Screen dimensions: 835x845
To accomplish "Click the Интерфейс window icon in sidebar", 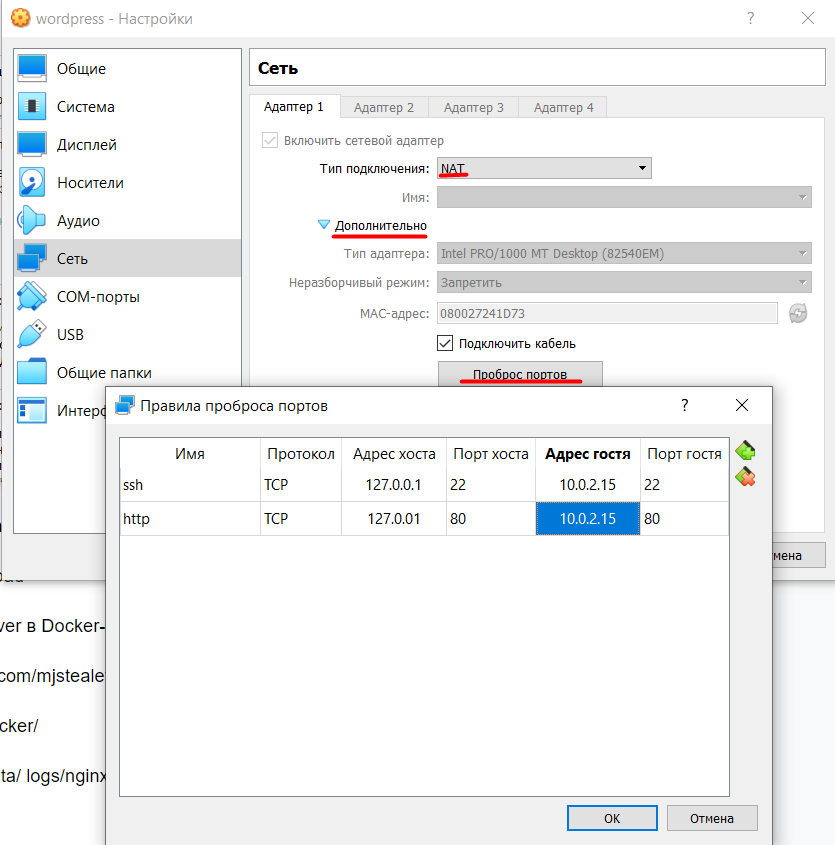I will click(32, 410).
